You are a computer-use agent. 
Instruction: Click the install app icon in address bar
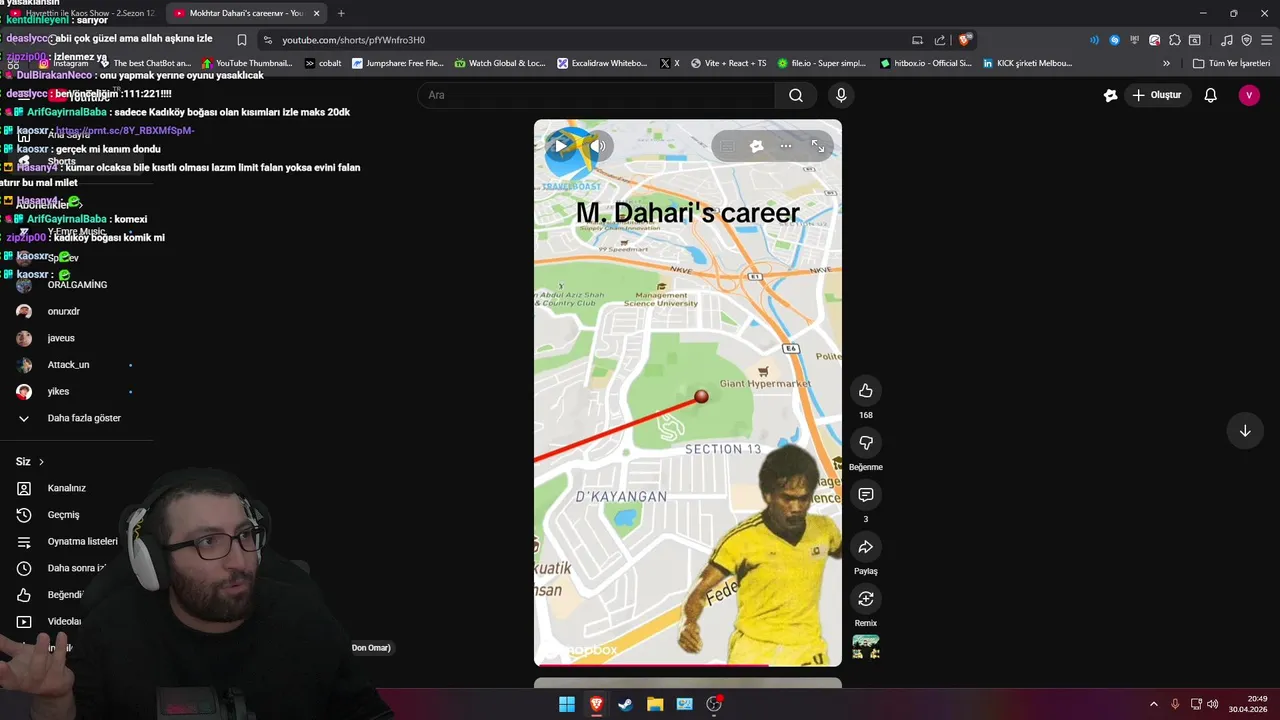(917, 40)
